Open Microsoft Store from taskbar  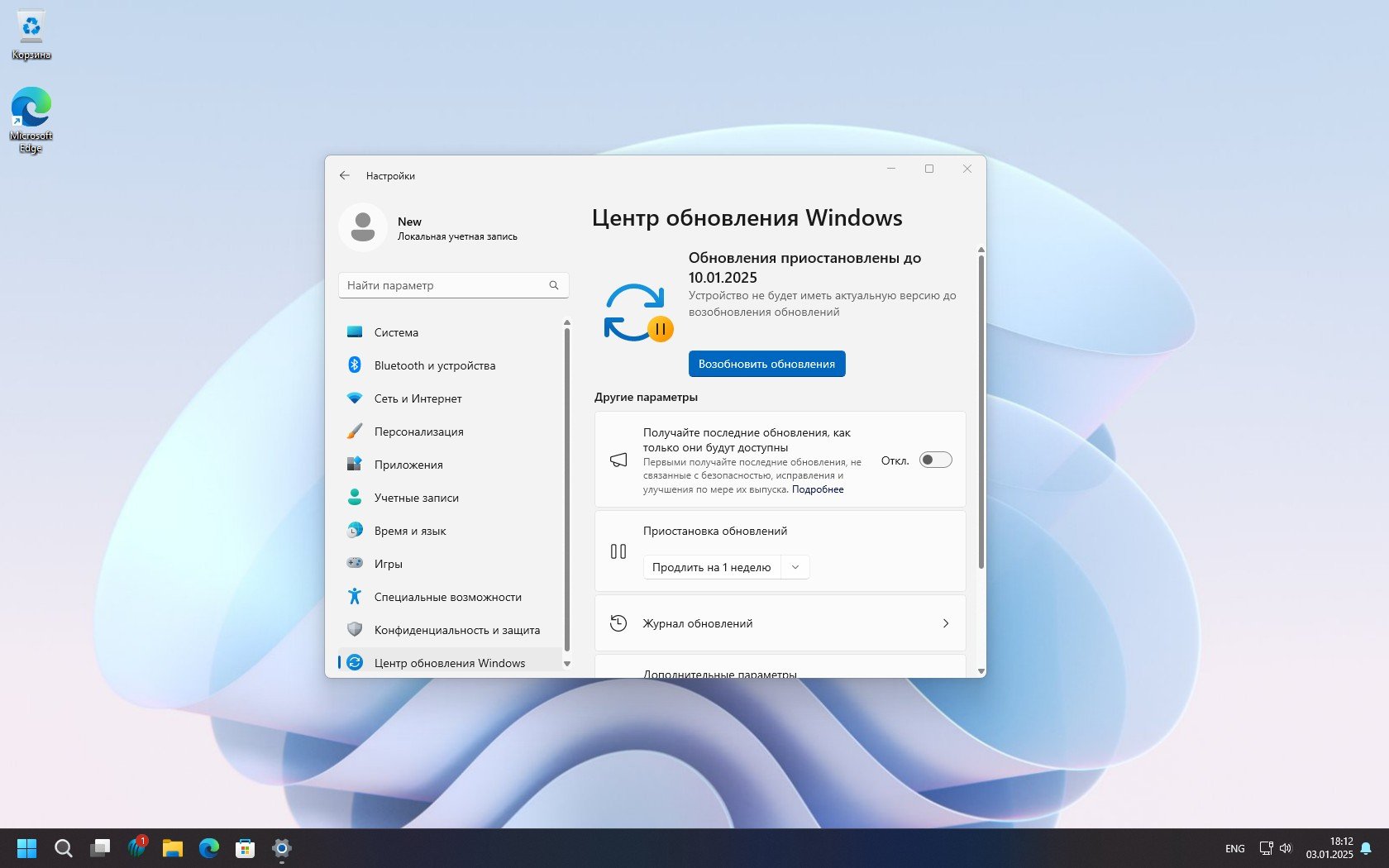[245, 848]
